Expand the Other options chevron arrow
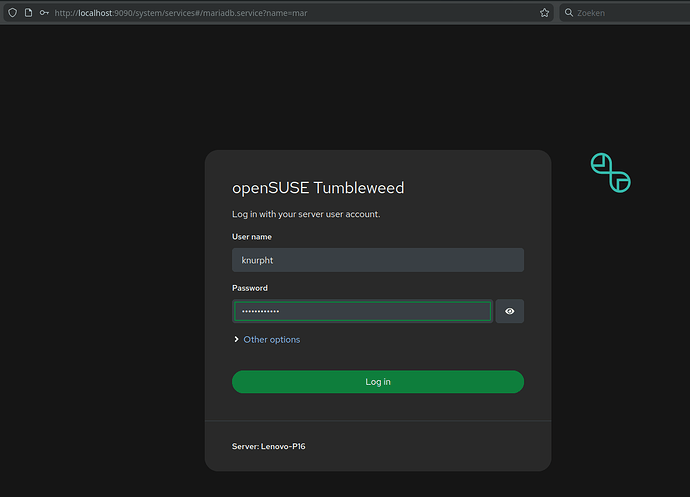The width and height of the screenshot is (690, 497). click(x=236, y=340)
